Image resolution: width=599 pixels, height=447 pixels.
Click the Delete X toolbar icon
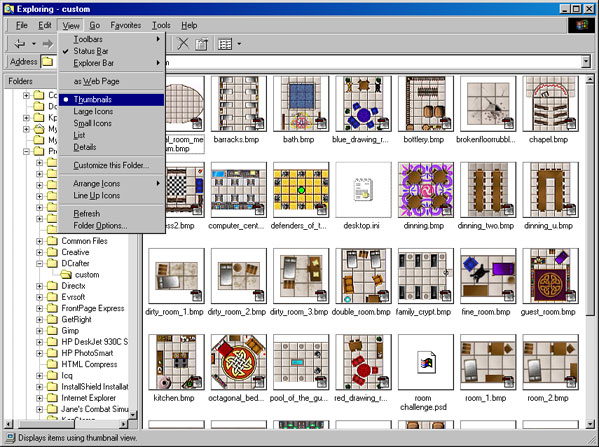[183, 44]
